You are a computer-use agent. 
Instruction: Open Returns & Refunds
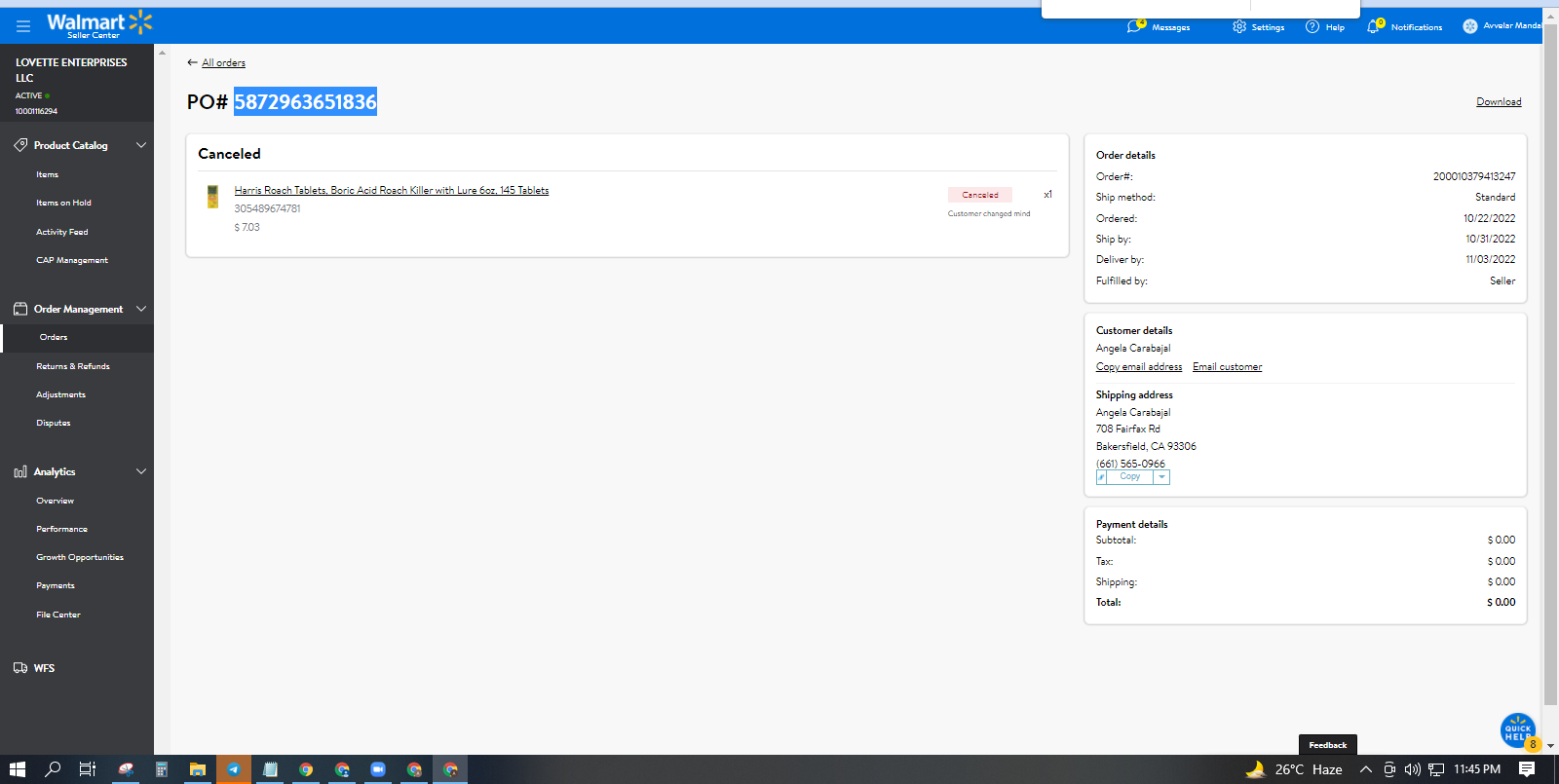click(x=73, y=366)
